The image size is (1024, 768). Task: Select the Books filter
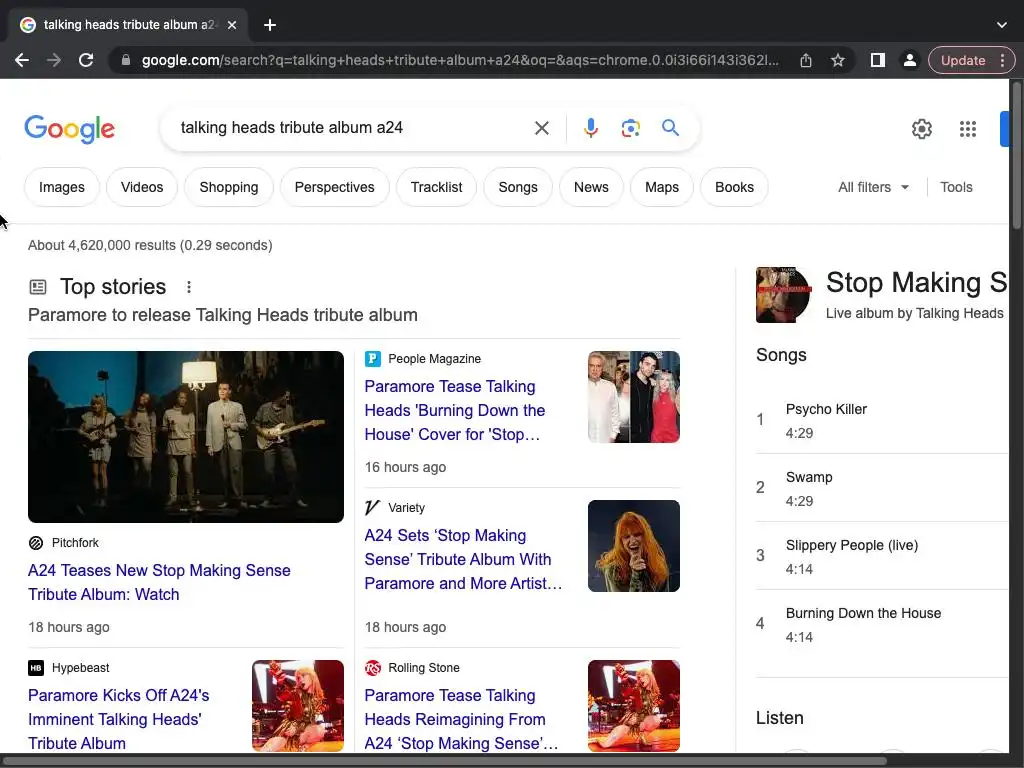click(x=734, y=187)
